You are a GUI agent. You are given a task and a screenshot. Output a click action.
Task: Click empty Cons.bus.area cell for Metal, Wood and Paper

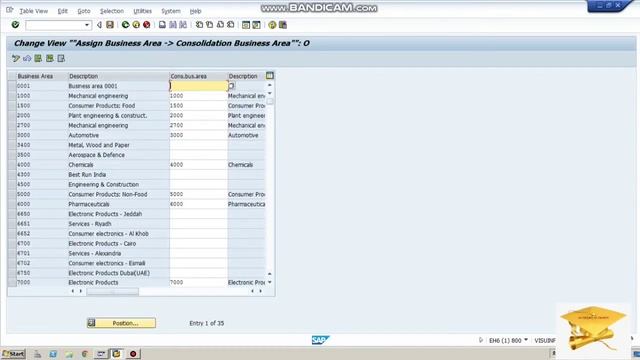point(198,145)
